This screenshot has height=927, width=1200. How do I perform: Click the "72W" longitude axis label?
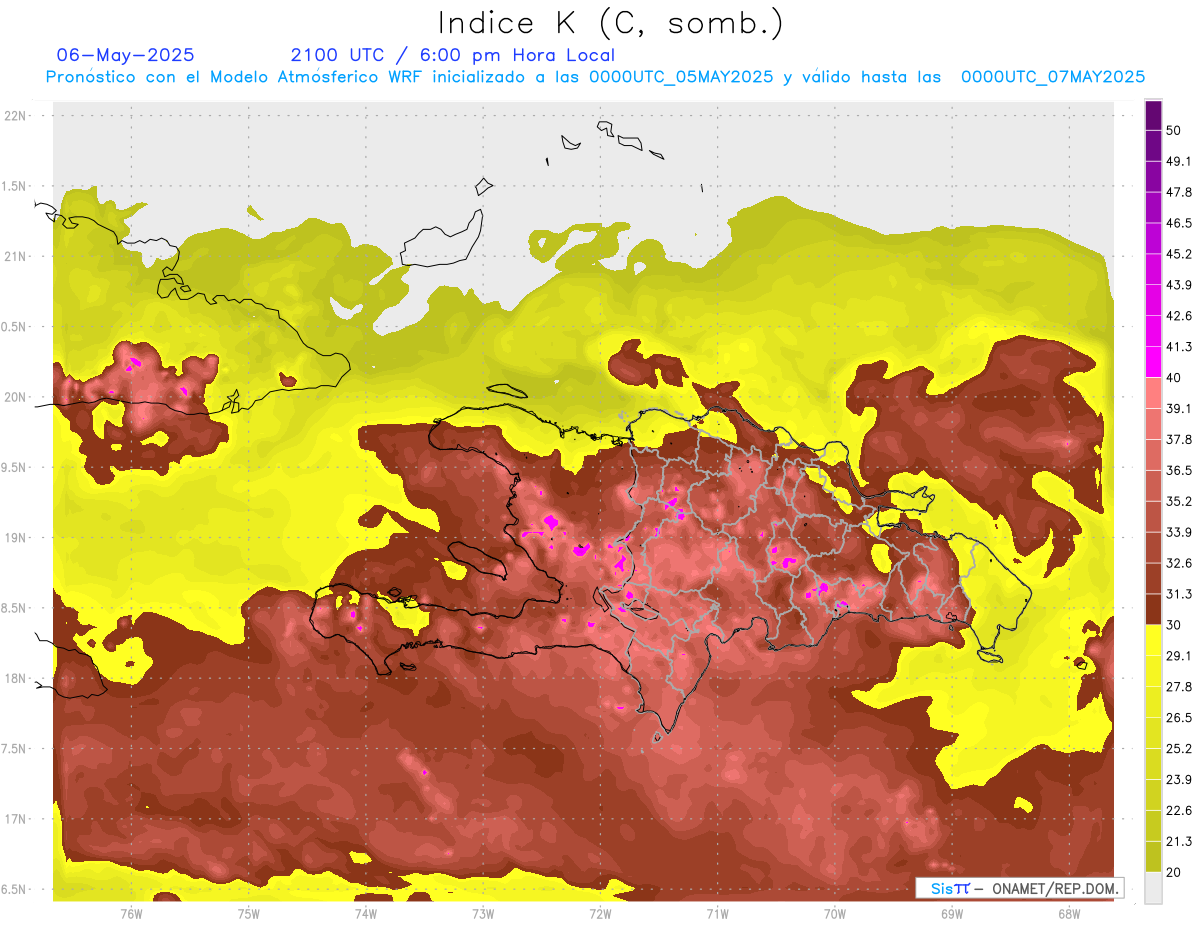tap(600, 914)
